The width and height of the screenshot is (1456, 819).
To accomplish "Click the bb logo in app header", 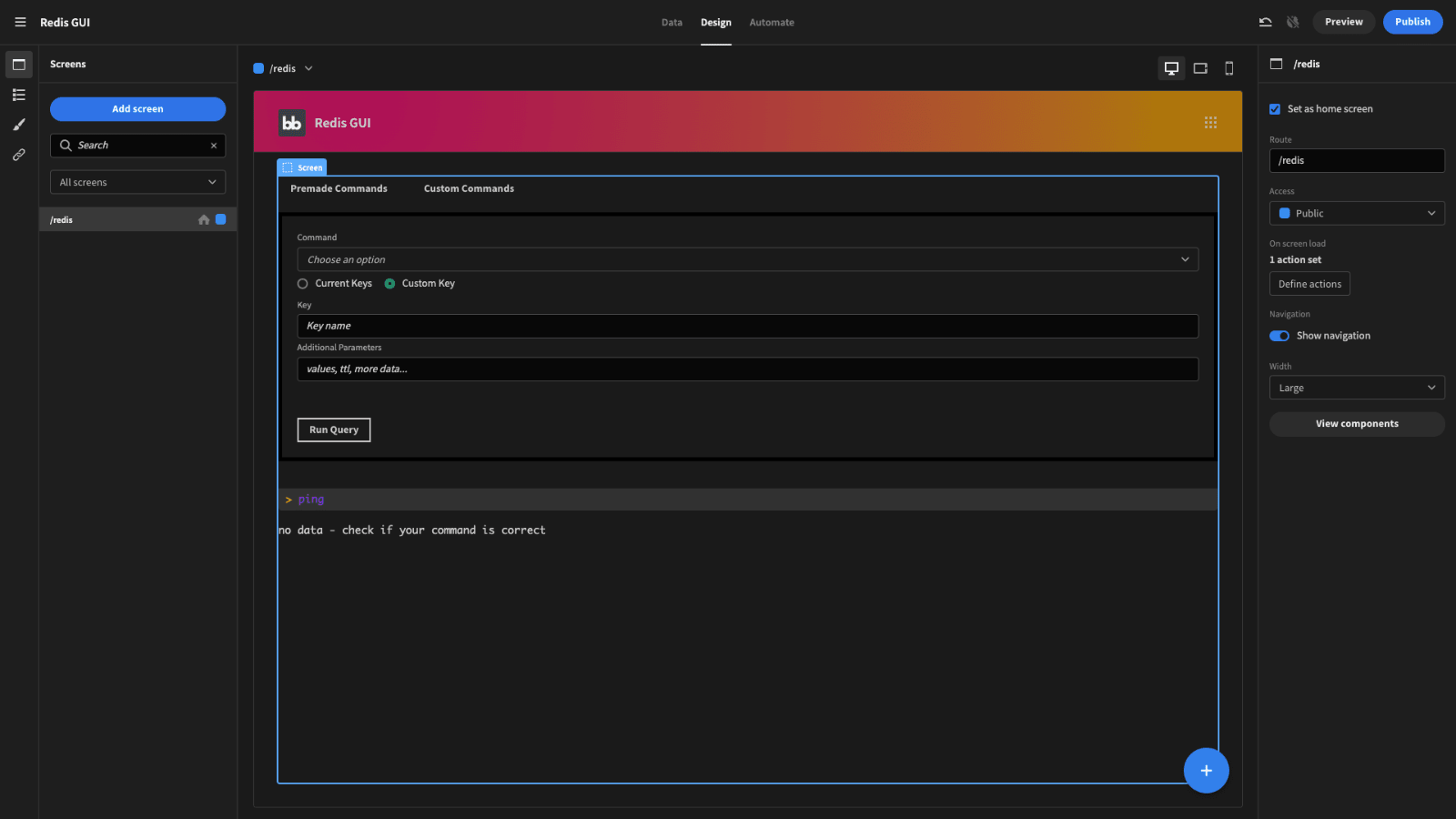I will click(291, 123).
